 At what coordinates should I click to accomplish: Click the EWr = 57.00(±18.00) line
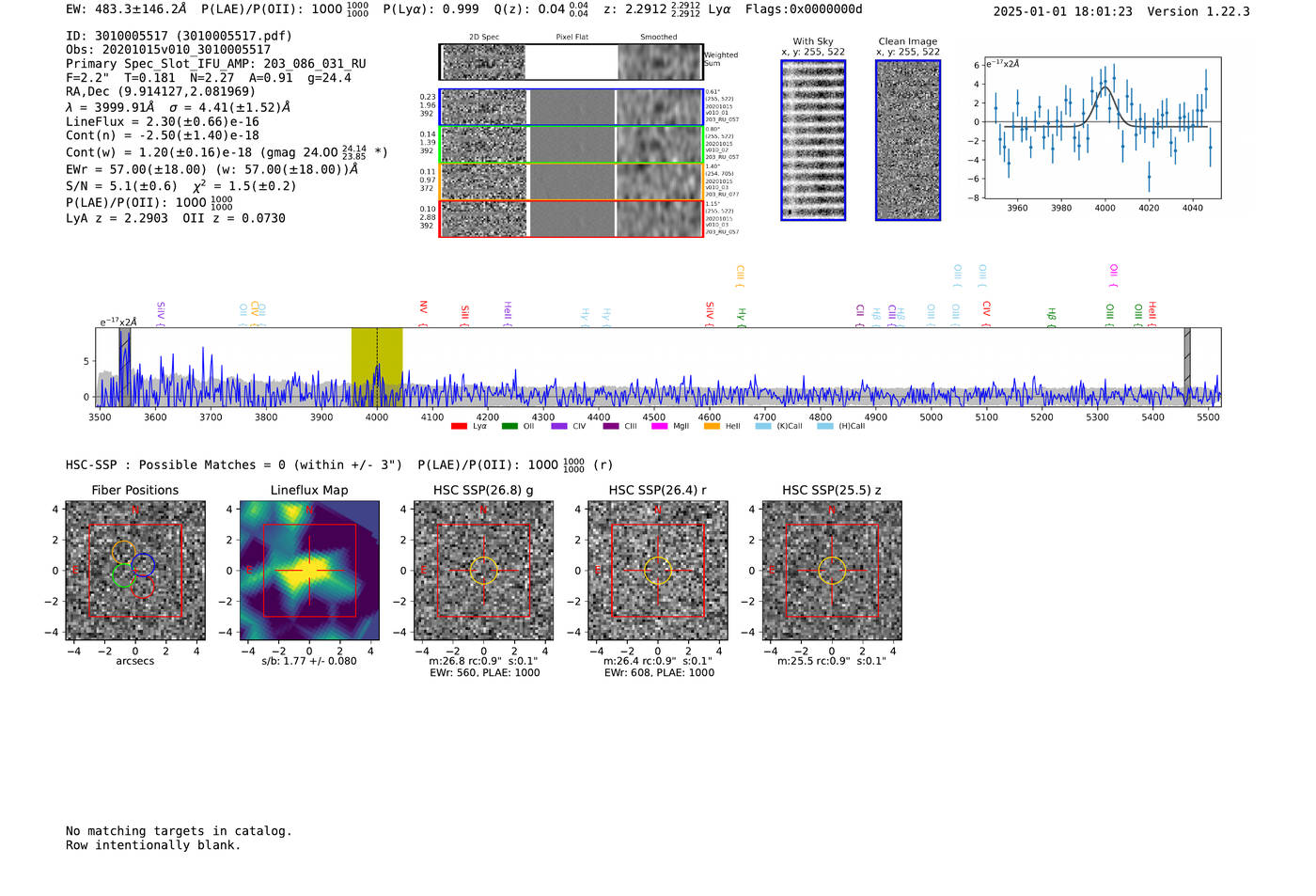click(212, 169)
